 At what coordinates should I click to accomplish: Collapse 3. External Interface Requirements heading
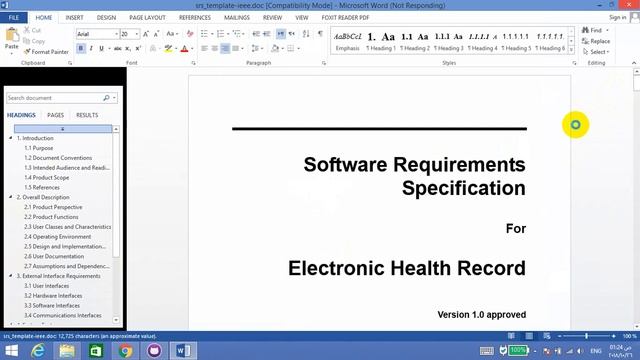coord(11,276)
